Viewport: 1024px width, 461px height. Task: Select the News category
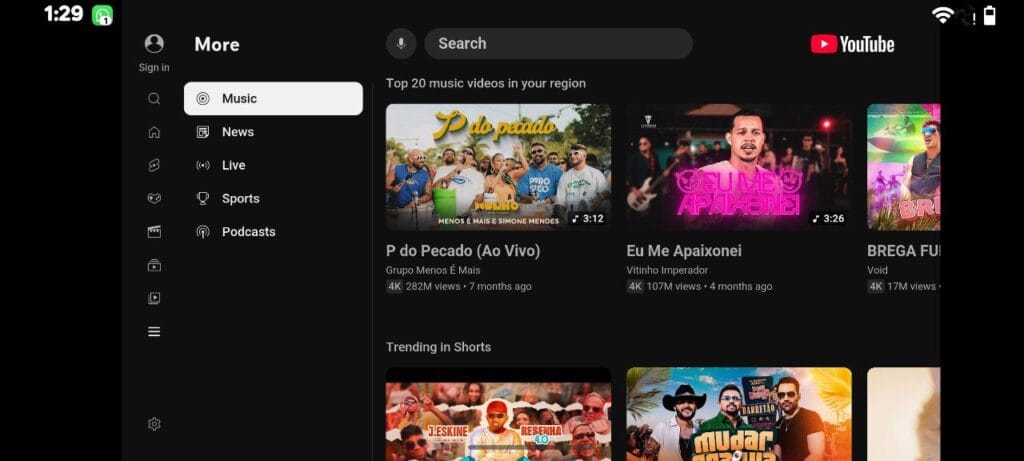coord(273,132)
